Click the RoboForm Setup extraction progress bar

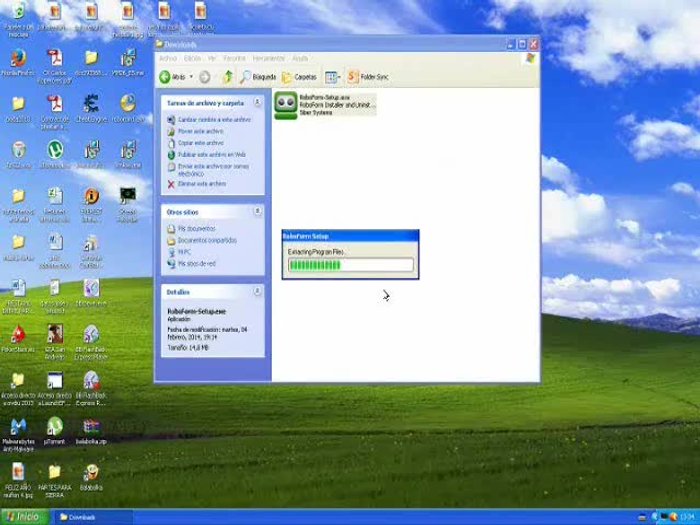point(350,265)
